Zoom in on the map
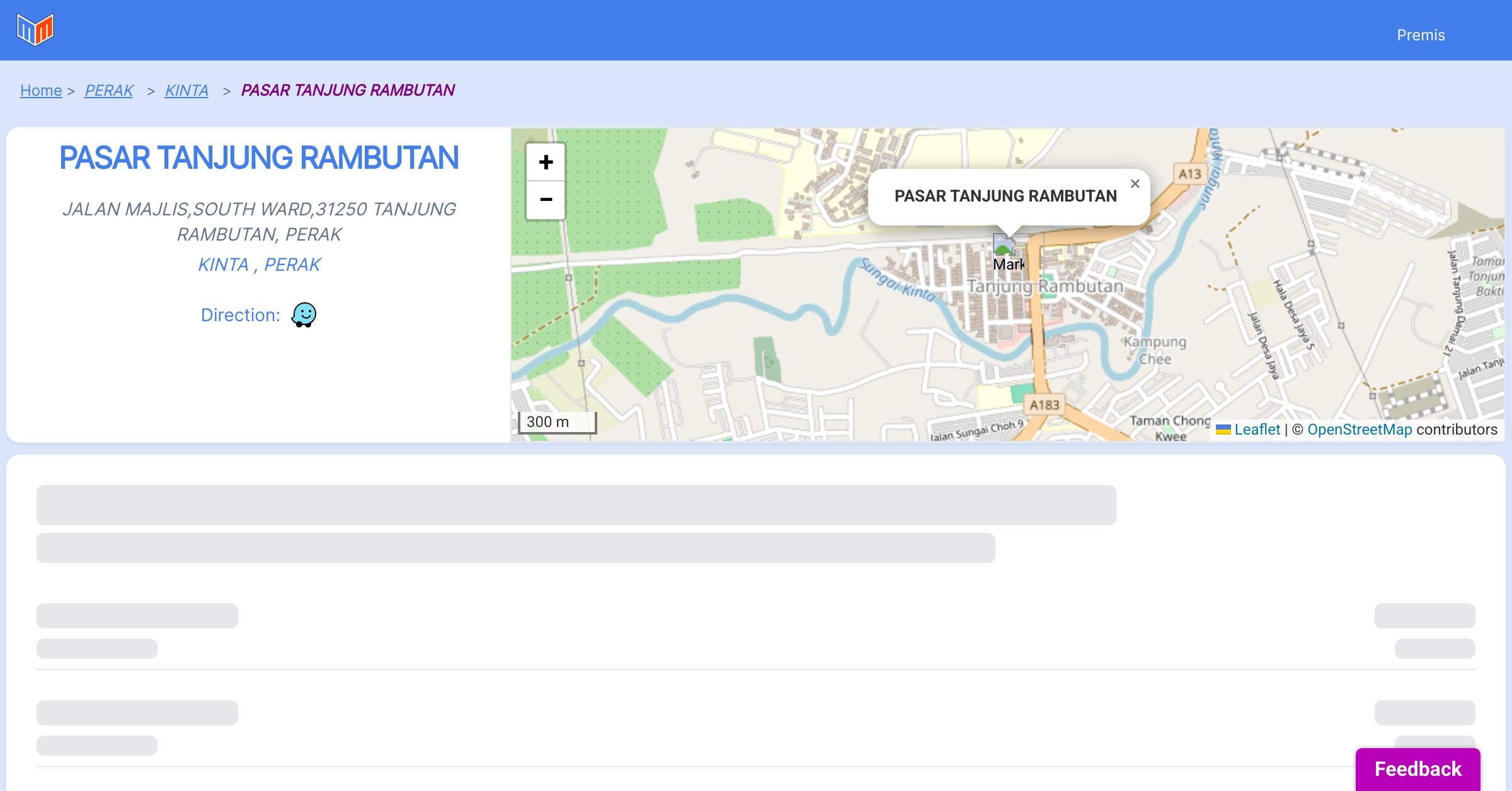Image resolution: width=1512 pixels, height=791 pixels. tap(546, 162)
